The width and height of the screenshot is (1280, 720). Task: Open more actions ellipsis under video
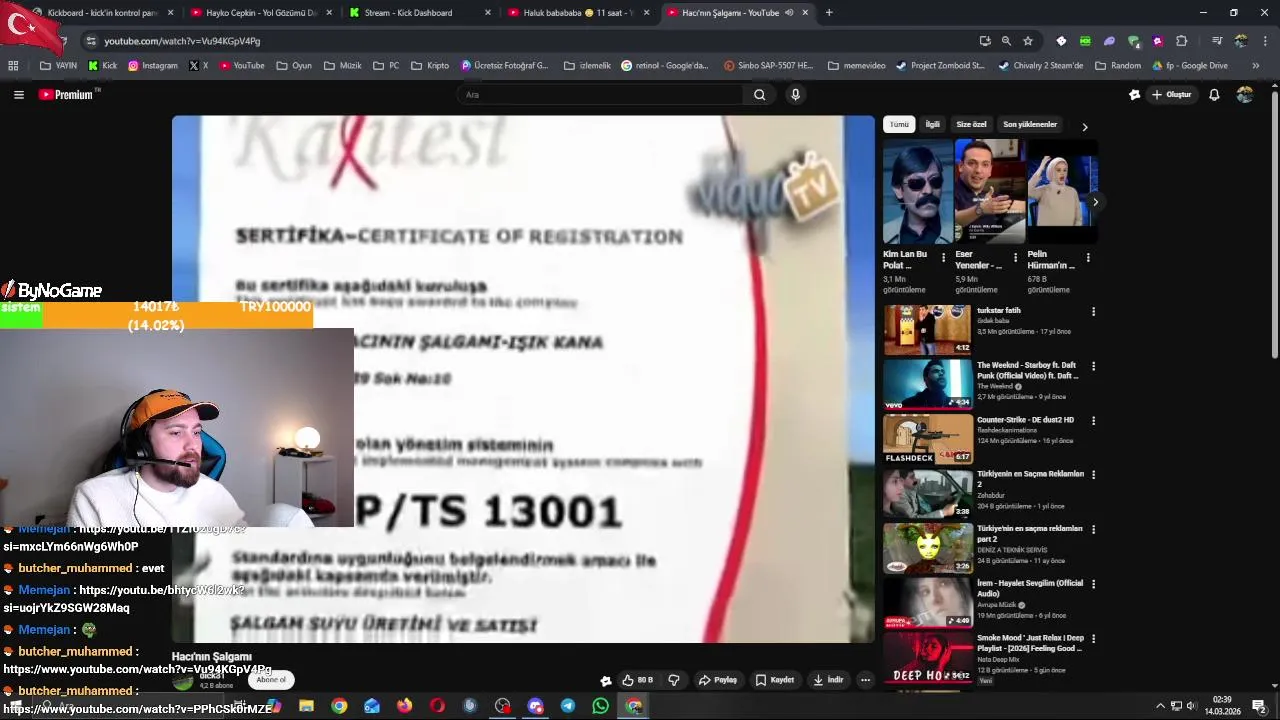click(866, 680)
